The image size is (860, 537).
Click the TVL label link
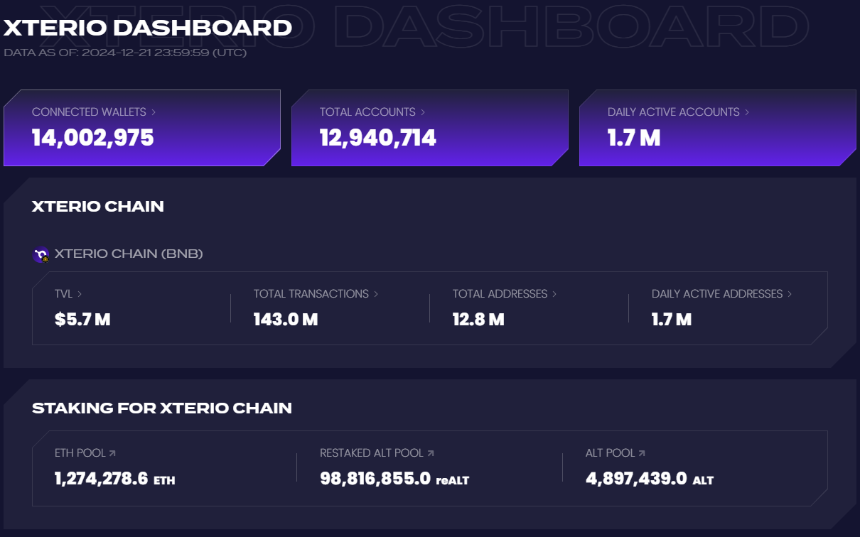pos(64,294)
